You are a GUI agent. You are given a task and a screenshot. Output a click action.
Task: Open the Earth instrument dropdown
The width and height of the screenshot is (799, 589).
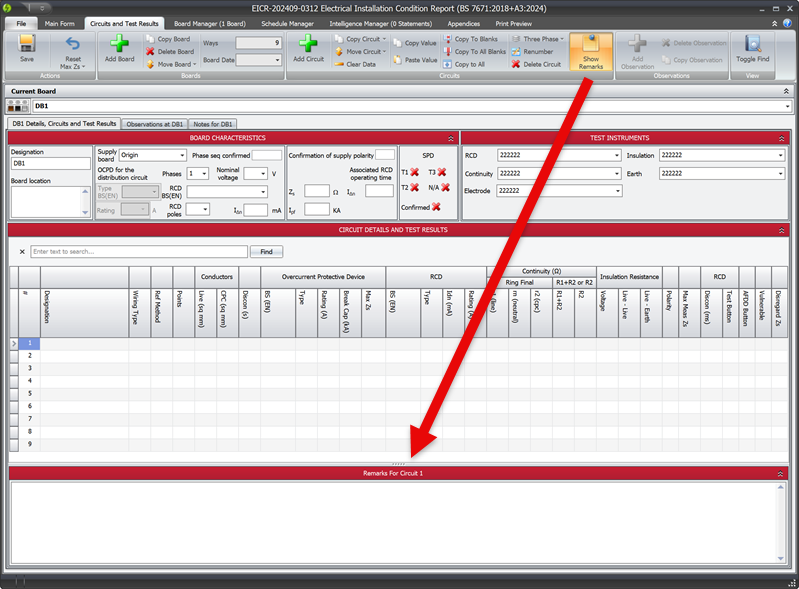pyautogui.click(x=780, y=174)
